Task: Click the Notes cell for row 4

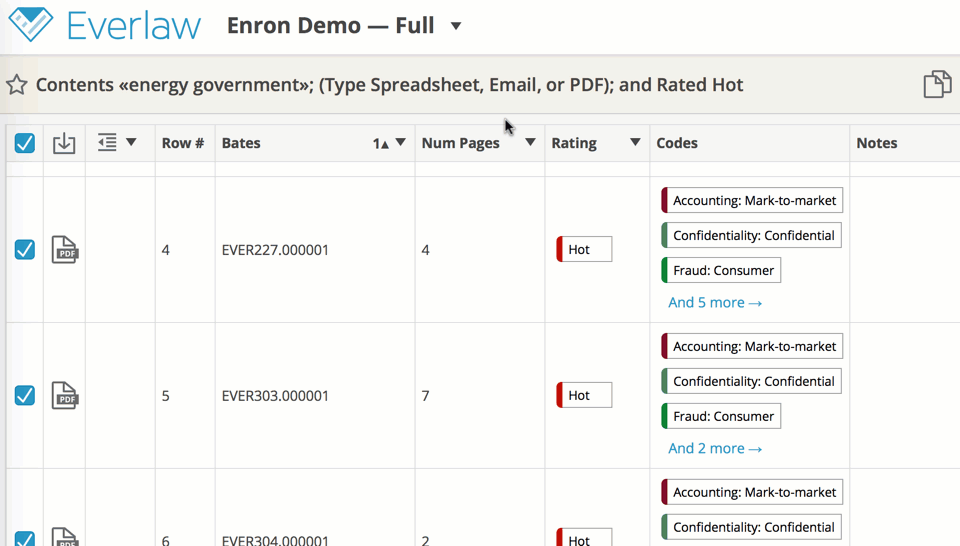Action: coord(904,250)
